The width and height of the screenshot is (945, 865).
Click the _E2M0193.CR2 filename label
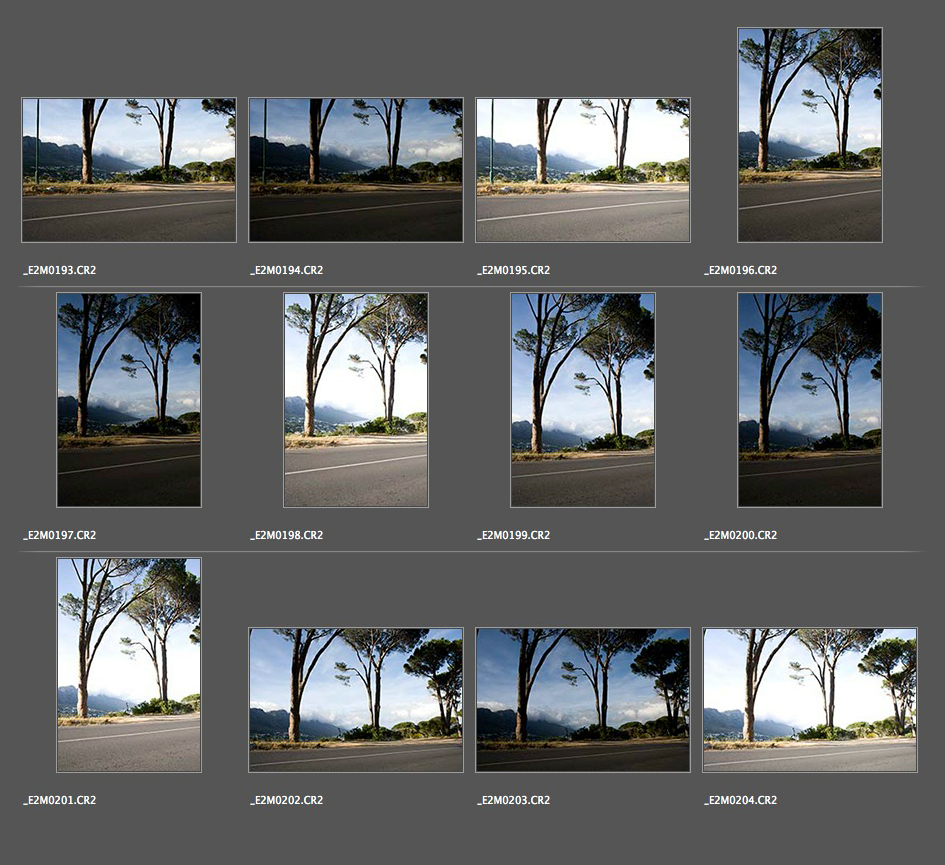tap(60, 270)
